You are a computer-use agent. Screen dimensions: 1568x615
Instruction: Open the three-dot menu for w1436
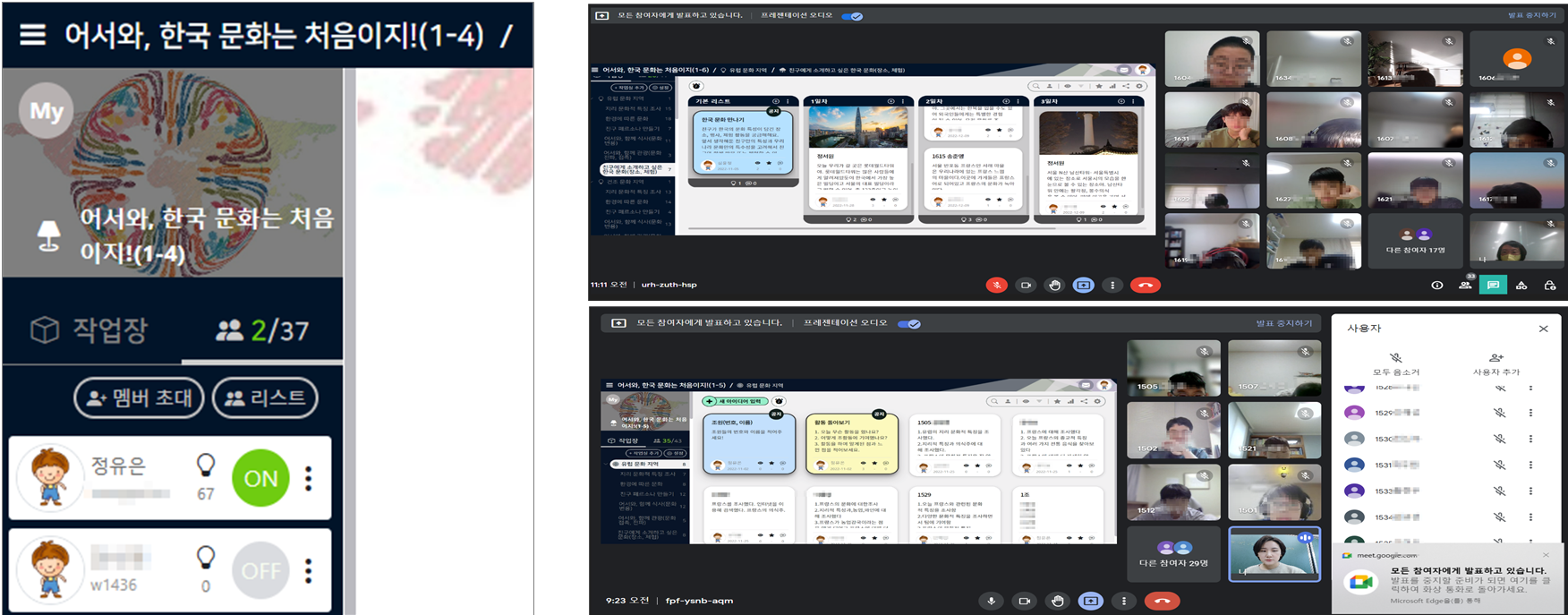coord(309,570)
